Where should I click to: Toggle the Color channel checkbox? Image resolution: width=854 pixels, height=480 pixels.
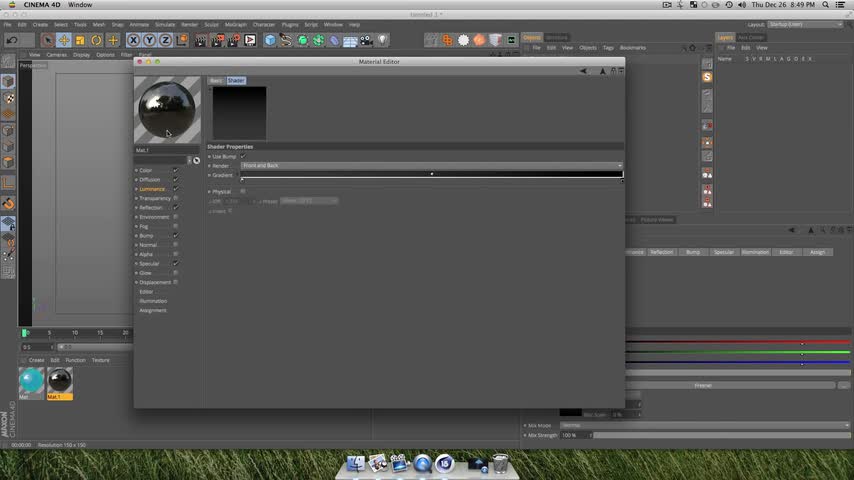[175, 170]
